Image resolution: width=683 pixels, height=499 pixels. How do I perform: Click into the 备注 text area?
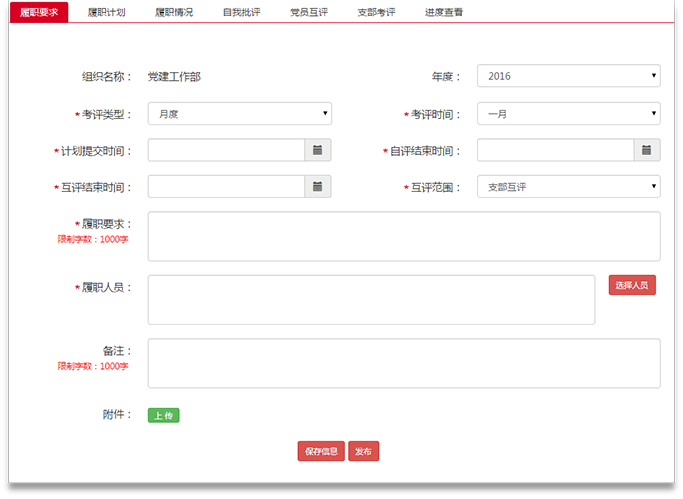pyautogui.click(x=404, y=363)
